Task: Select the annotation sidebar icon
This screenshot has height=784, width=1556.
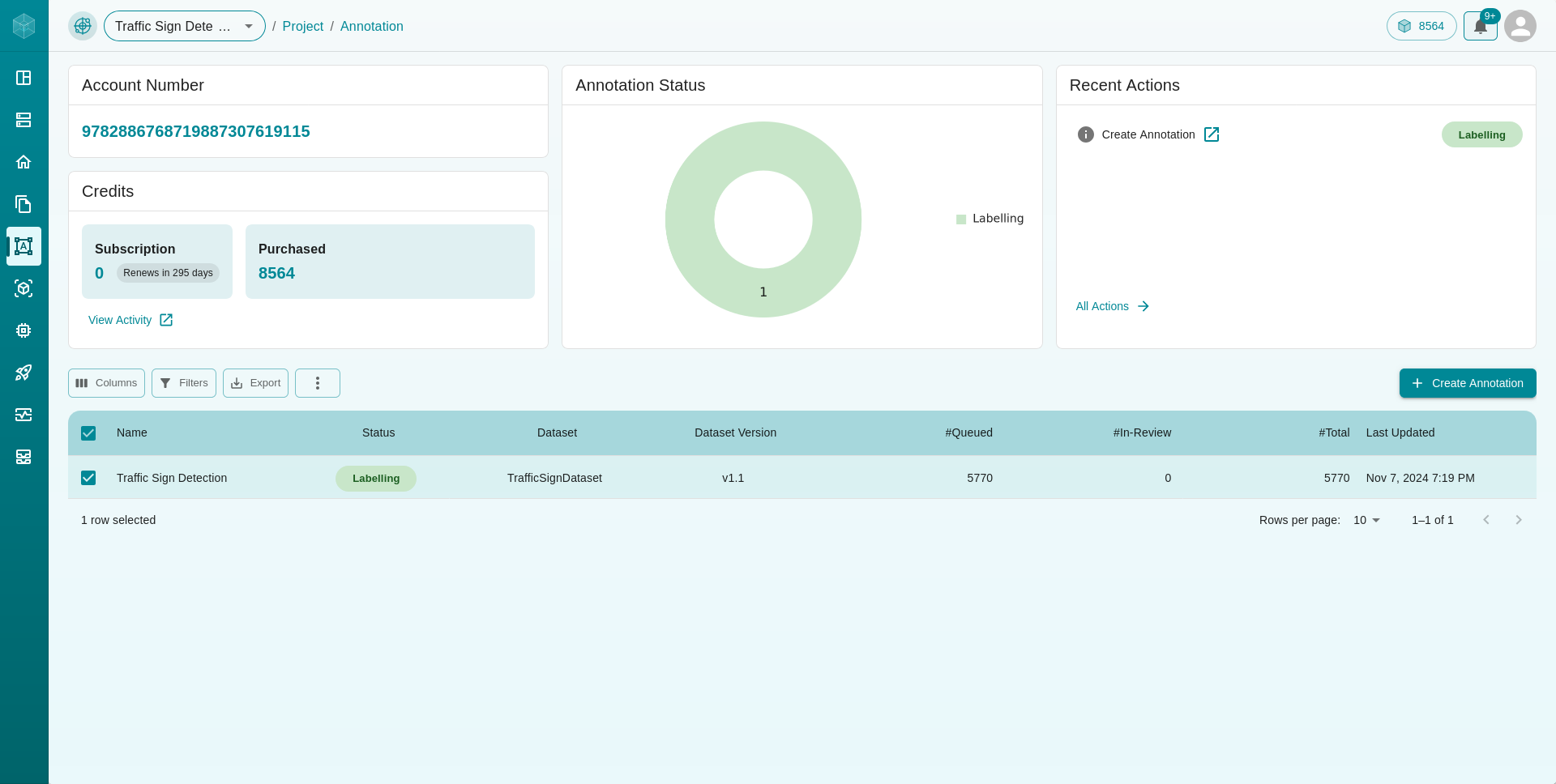Action: (24, 246)
